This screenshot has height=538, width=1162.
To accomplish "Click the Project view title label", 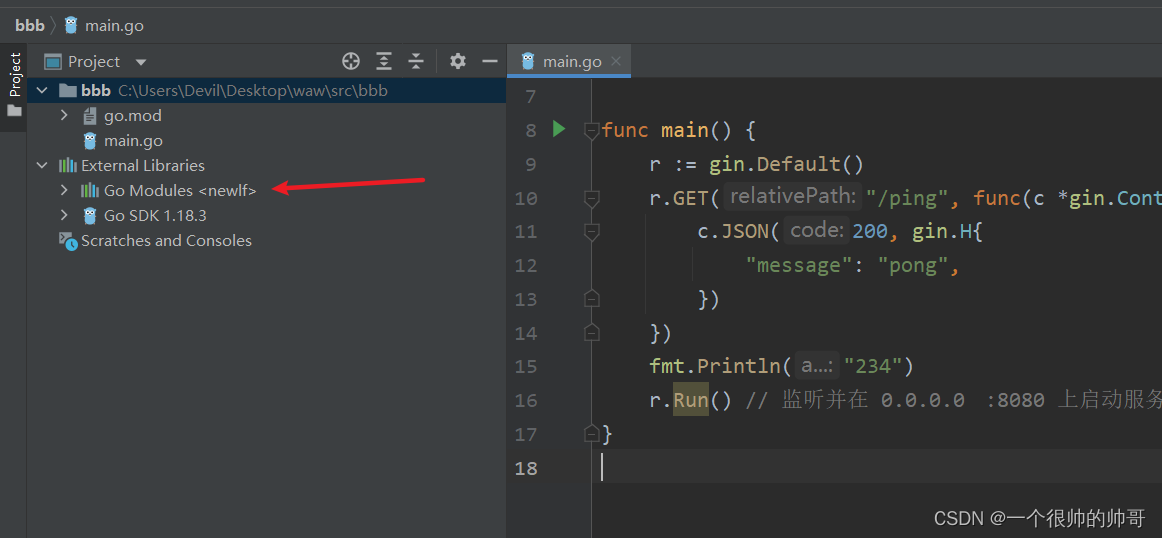I will pos(94,62).
